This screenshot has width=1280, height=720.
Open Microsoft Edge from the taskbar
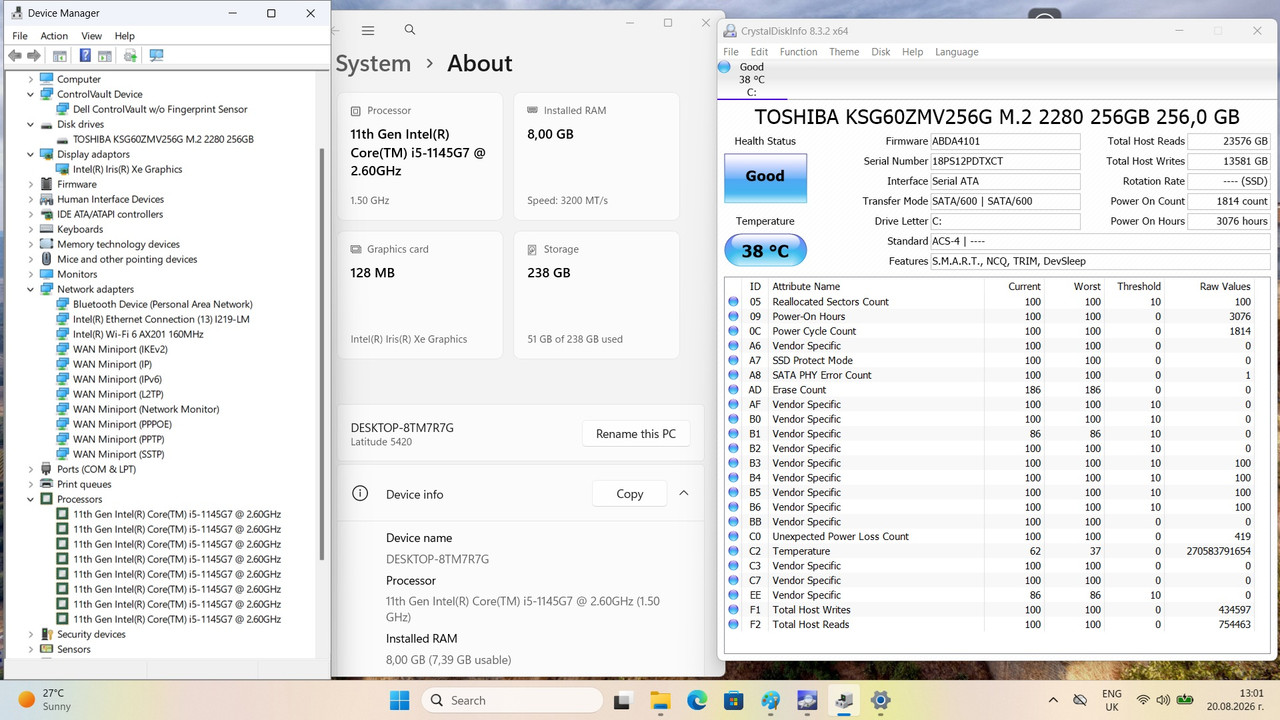[696, 700]
